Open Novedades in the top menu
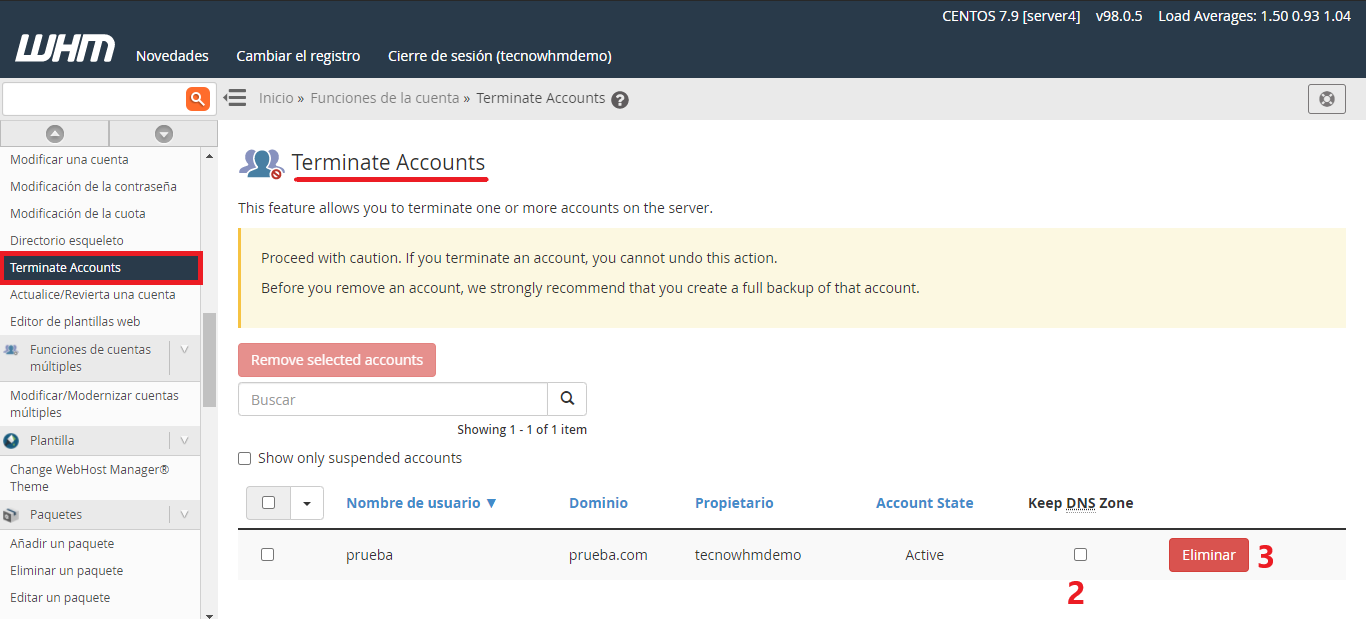 point(172,56)
